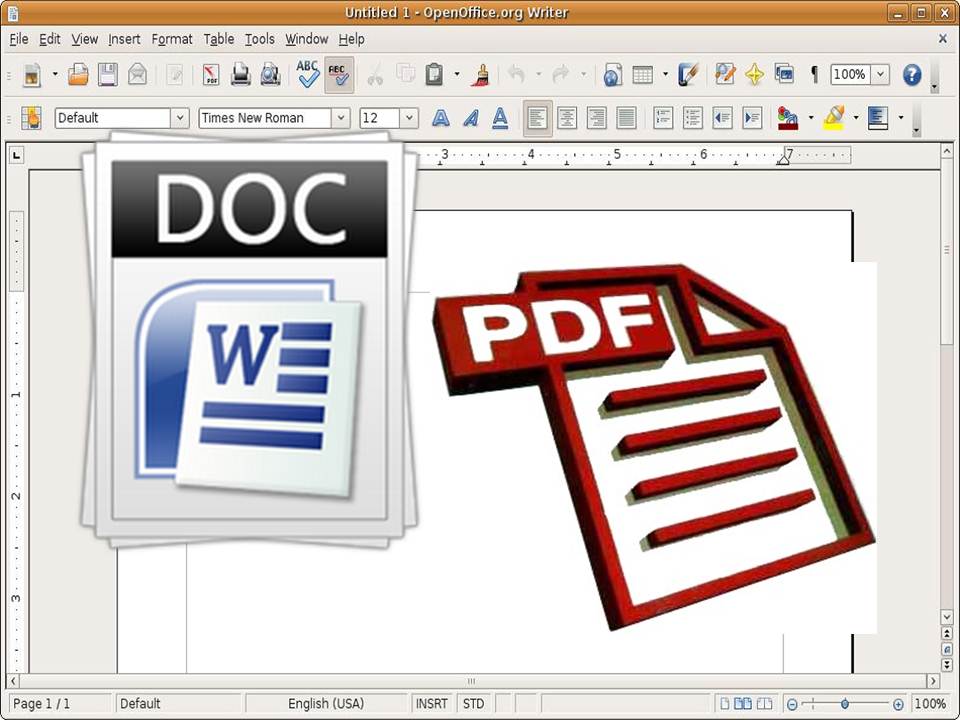This screenshot has width=960, height=720.
Task: Open the Default paragraph style dropdown
Action: 180,118
